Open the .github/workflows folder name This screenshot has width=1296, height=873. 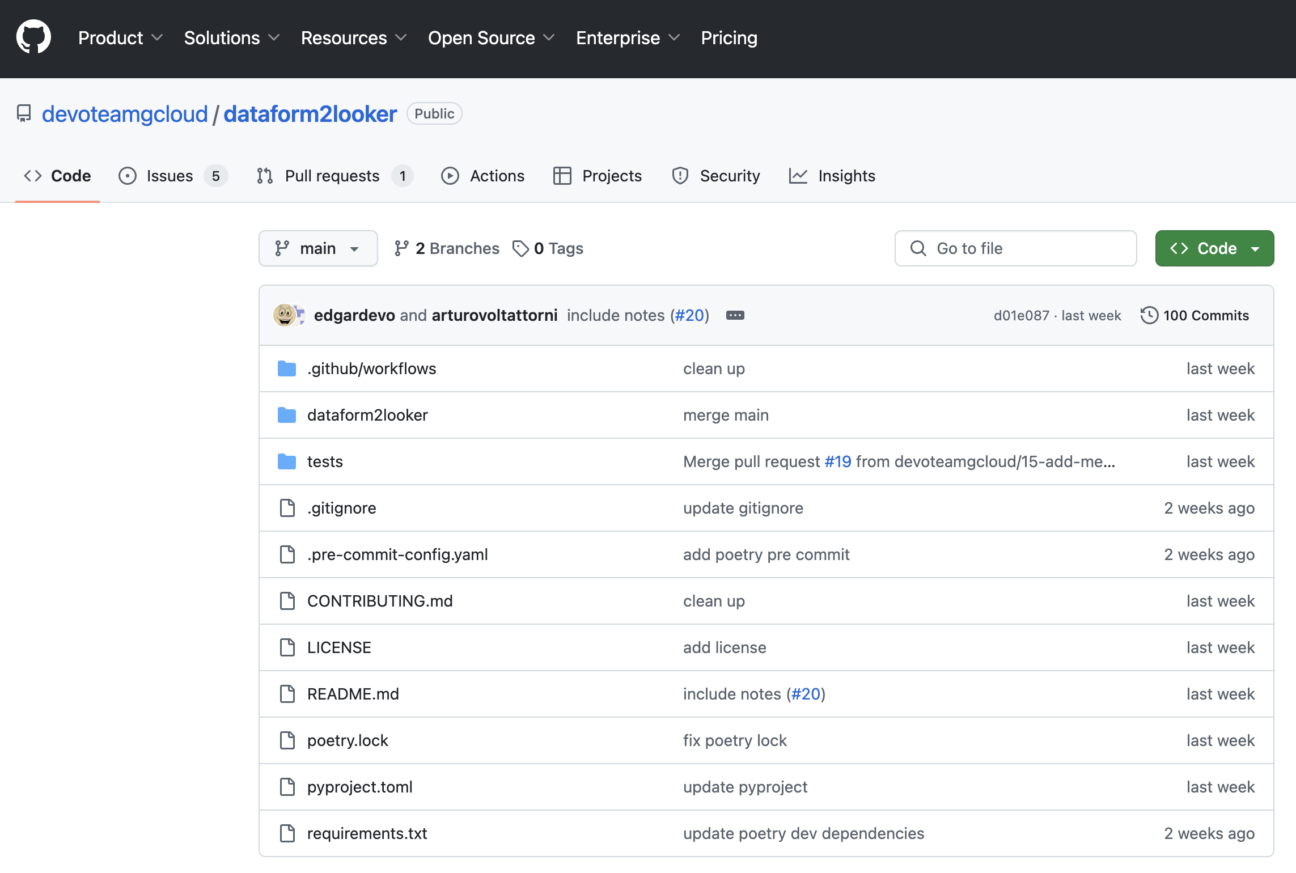pyautogui.click(x=372, y=369)
